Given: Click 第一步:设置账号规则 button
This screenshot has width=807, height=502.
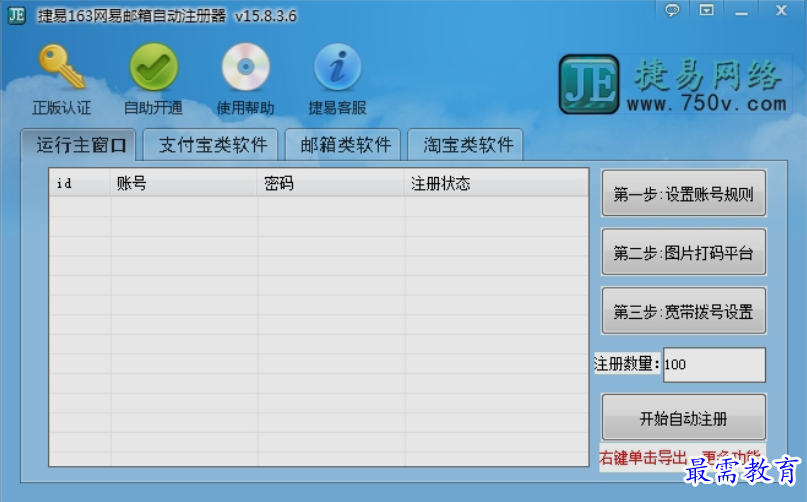Looking at the screenshot, I should click(683, 194).
